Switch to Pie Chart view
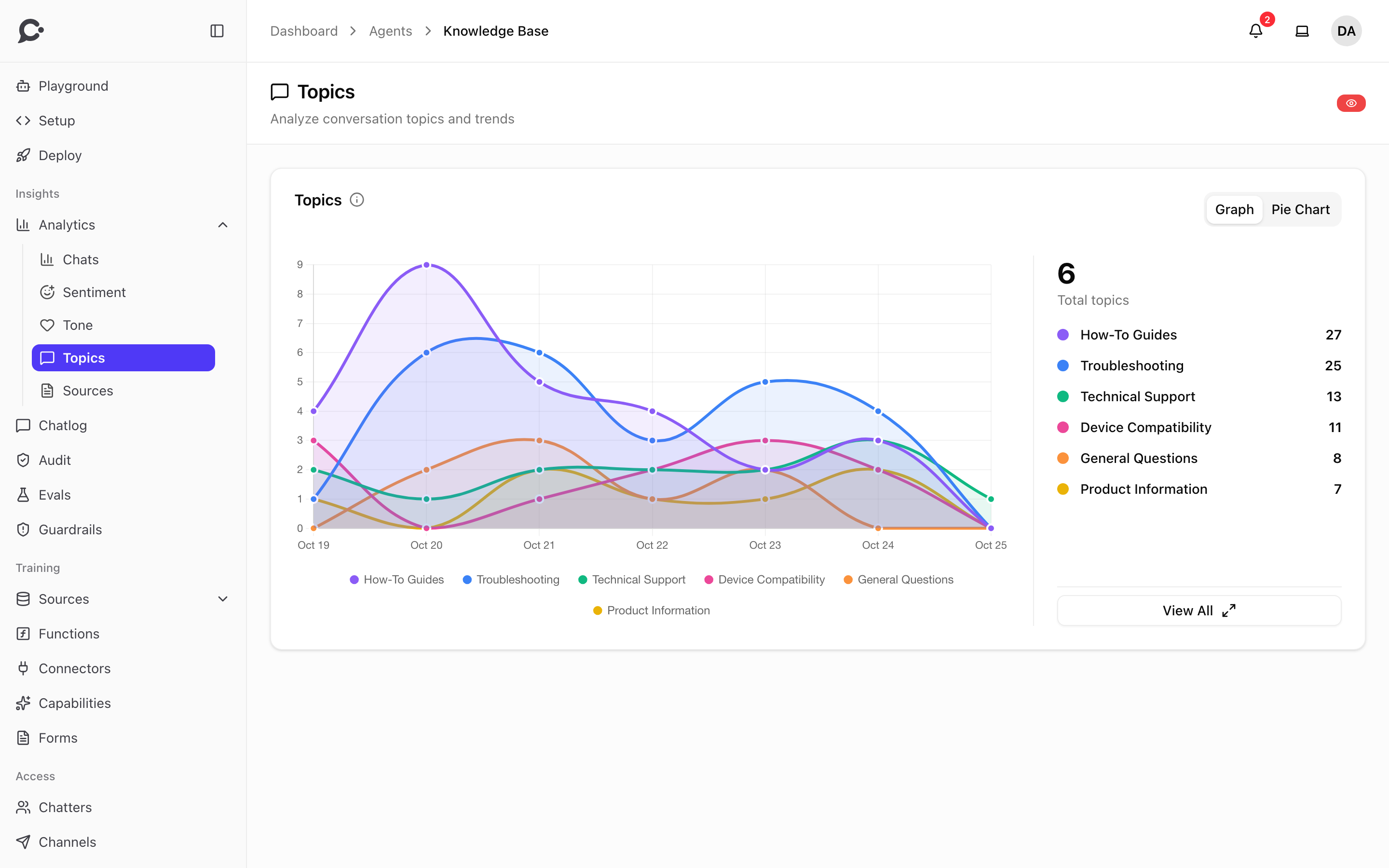 point(1300,210)
